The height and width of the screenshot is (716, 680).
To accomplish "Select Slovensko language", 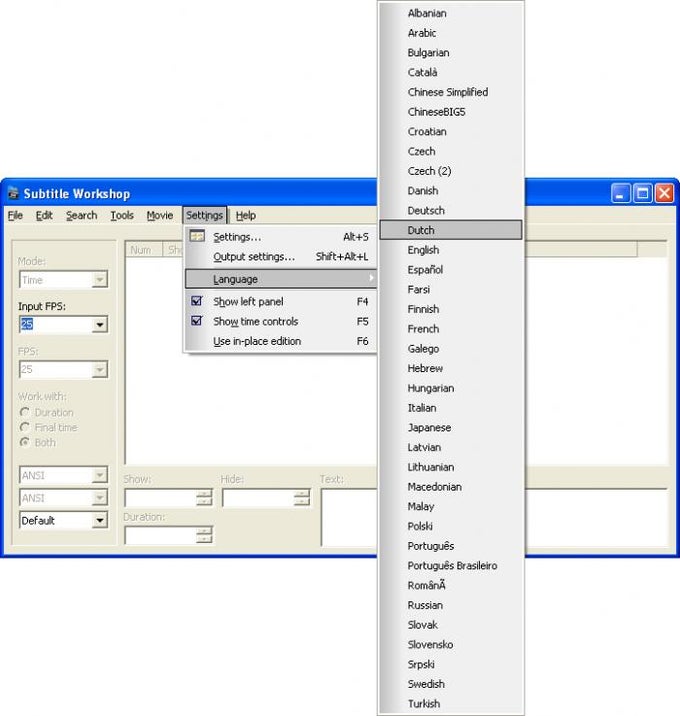I will (x=451, y=644).
